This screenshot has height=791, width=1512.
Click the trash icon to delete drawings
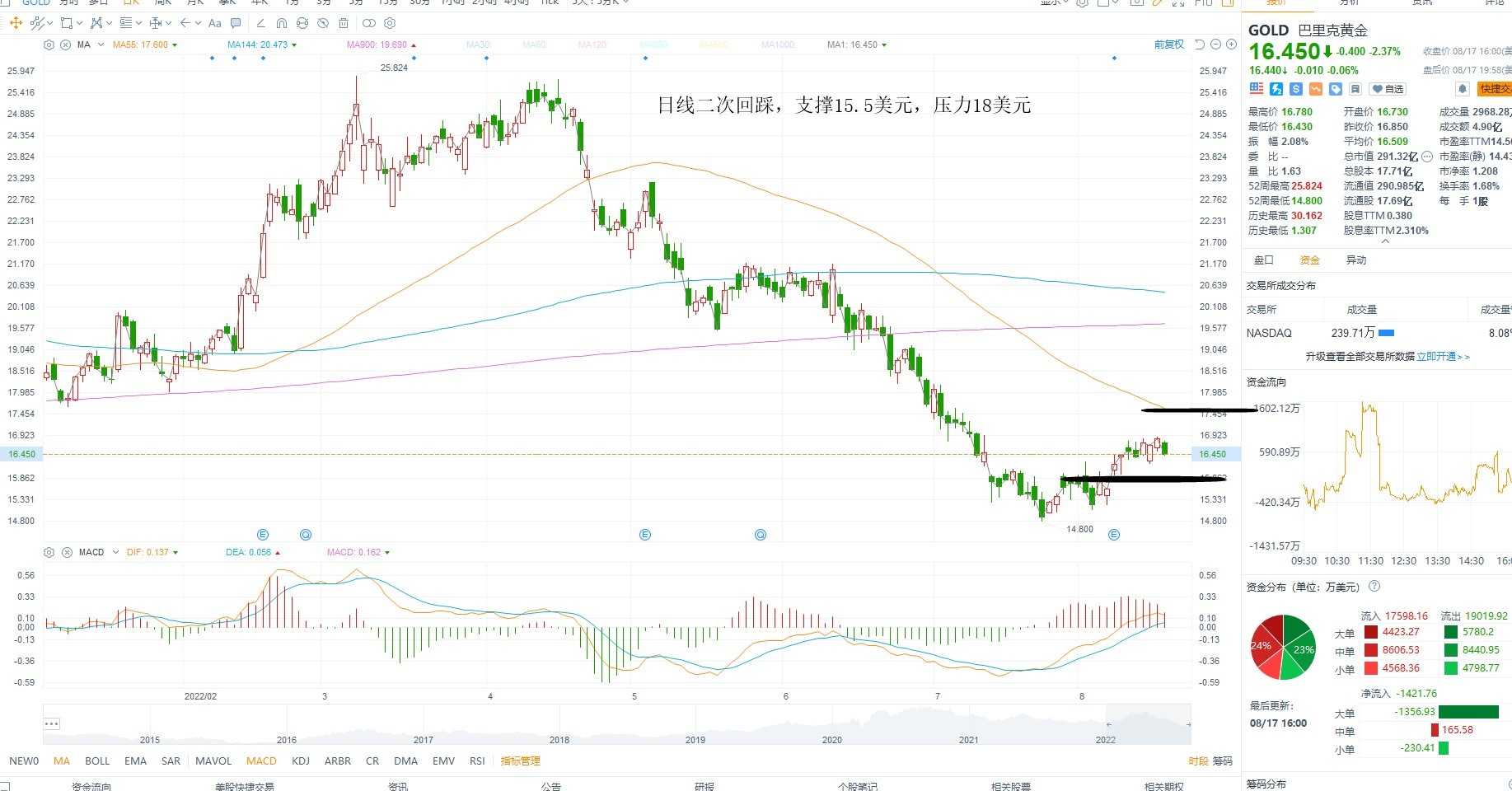[344, 23]
